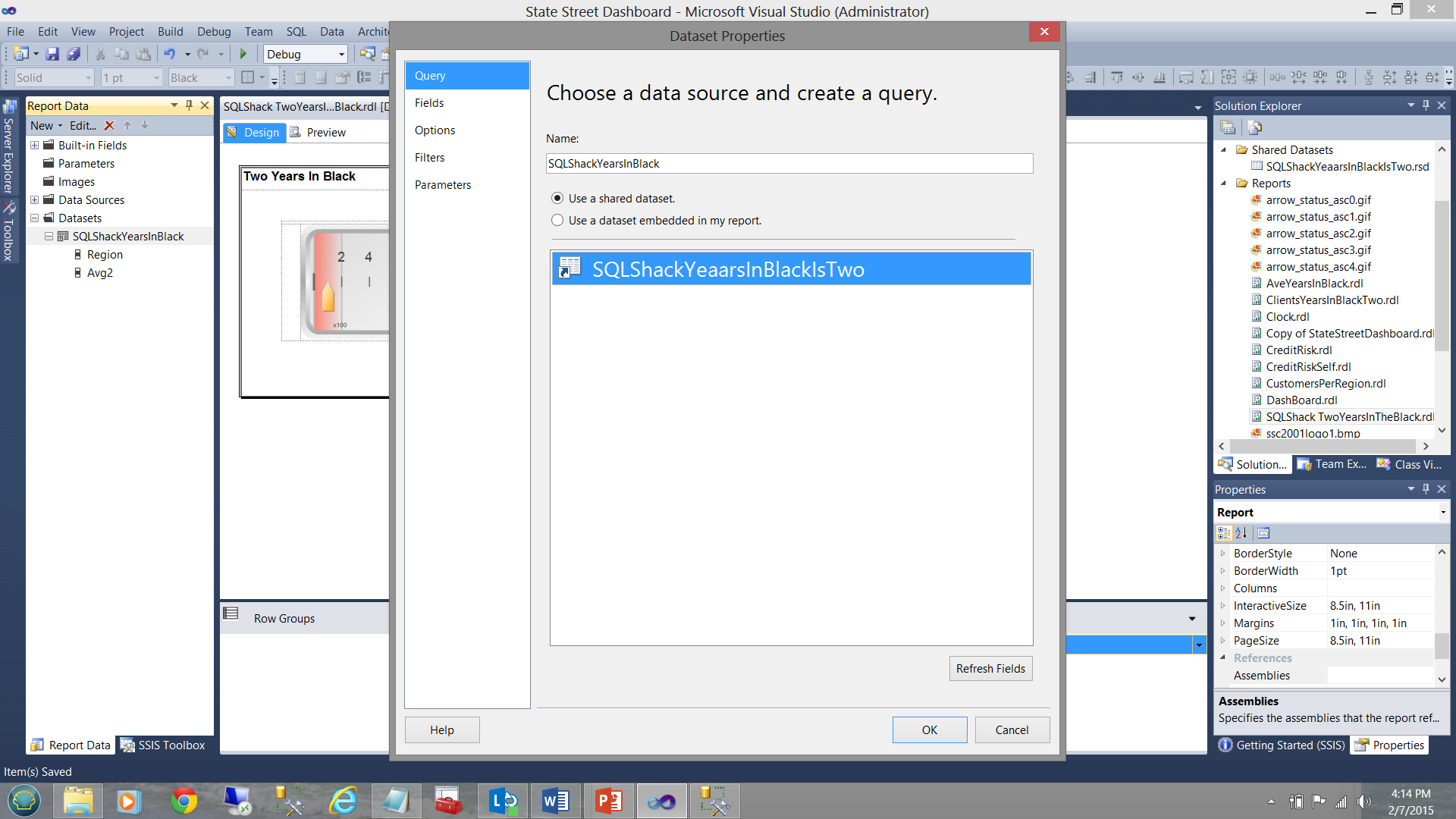
Task: Click the Undo arrow icon
Action: click(x=169, y=54)
